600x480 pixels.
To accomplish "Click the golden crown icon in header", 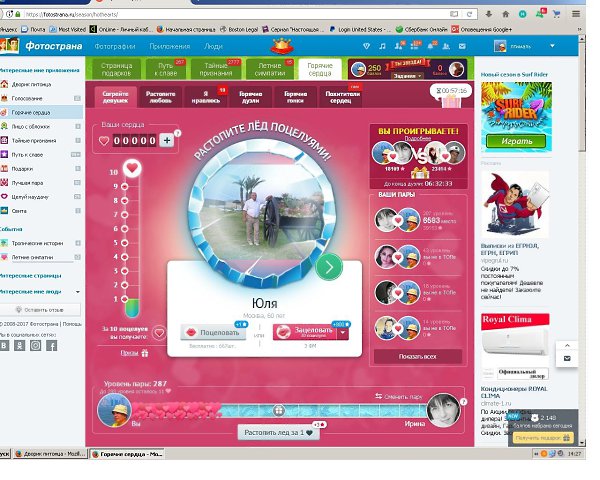I will click(282, 46).
